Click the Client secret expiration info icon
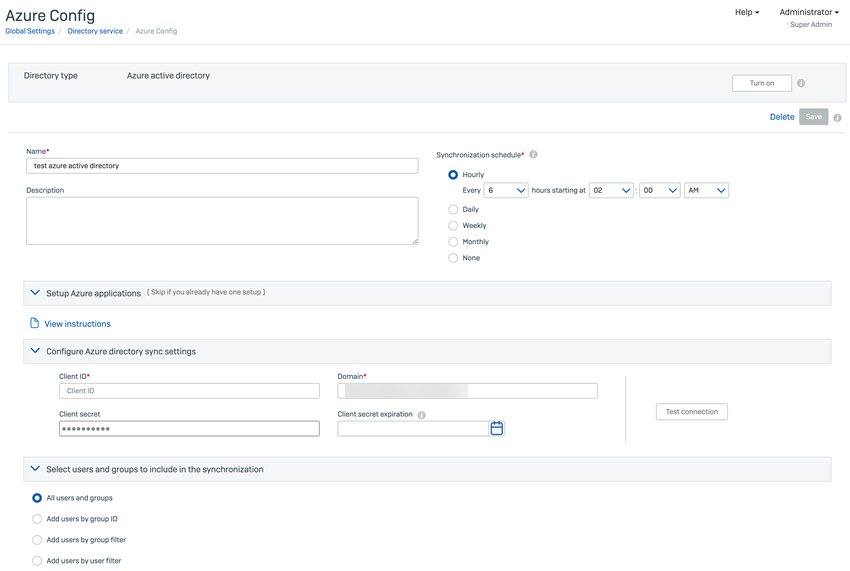Image resolution: width=850 pixels, height=571 pixels. coord(422,415)
